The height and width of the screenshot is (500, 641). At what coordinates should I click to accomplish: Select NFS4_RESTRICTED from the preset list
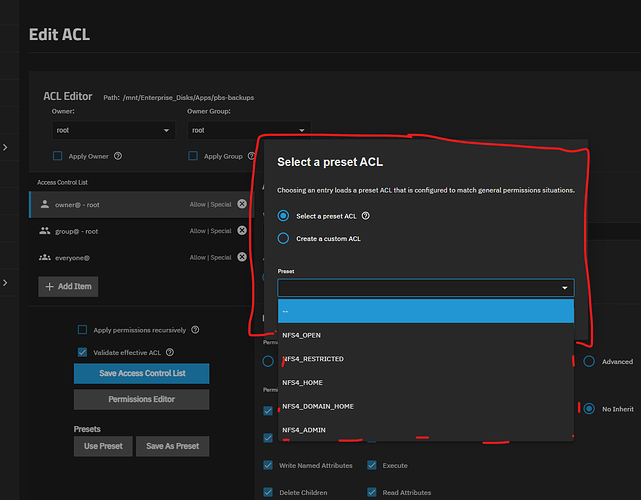point(315,358)
